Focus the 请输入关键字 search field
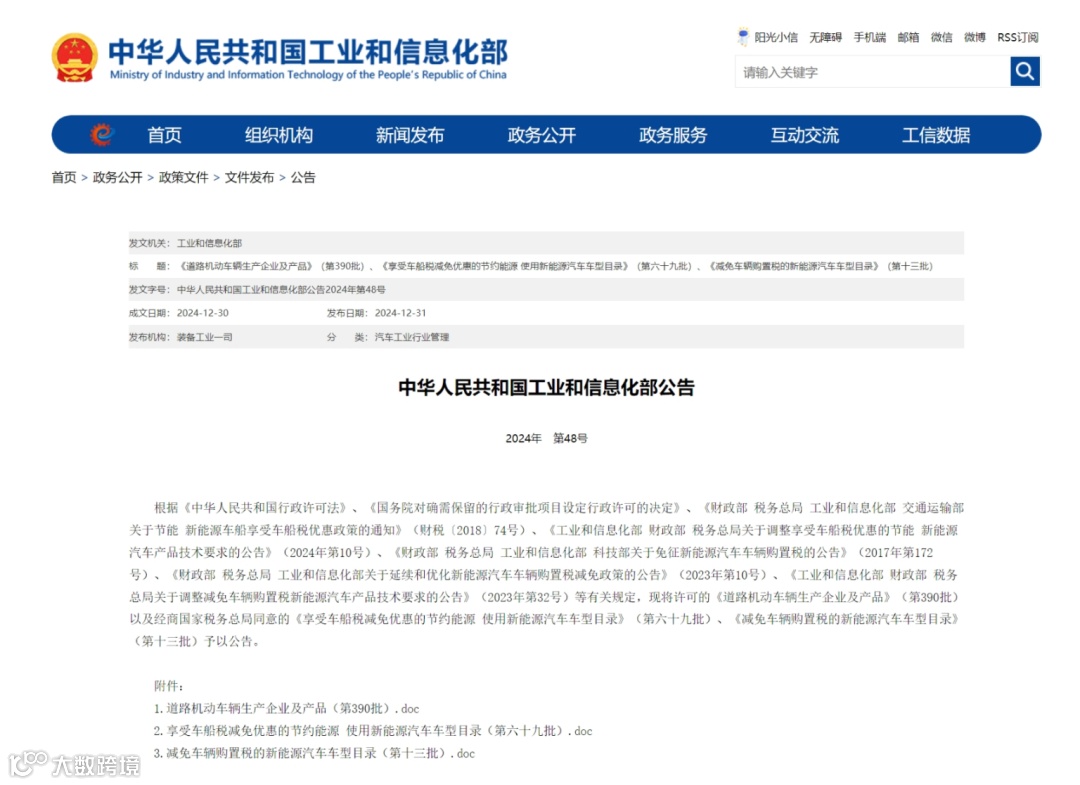The image size is (1080, 785). [872, 72]
